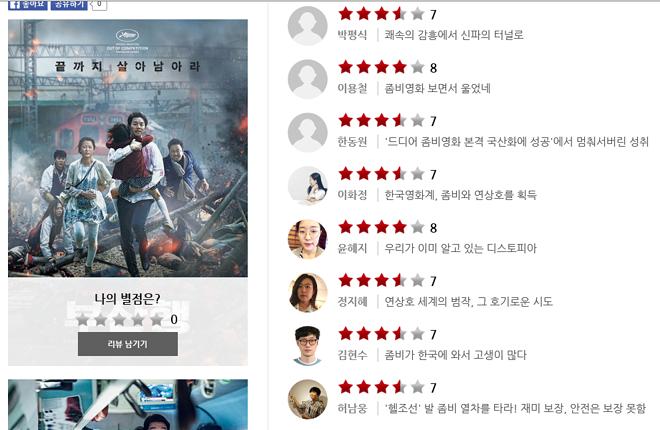
Task: Set my rating to five stars
Action: (x=156, y=319)
